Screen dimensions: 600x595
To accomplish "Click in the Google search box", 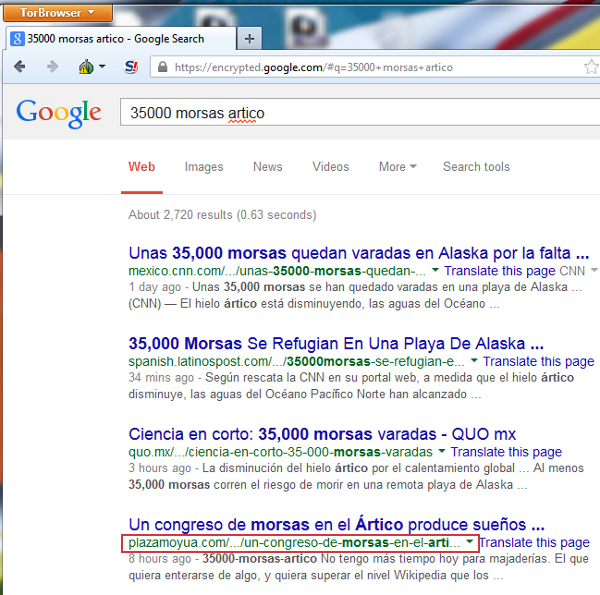I will pos(350,113).
